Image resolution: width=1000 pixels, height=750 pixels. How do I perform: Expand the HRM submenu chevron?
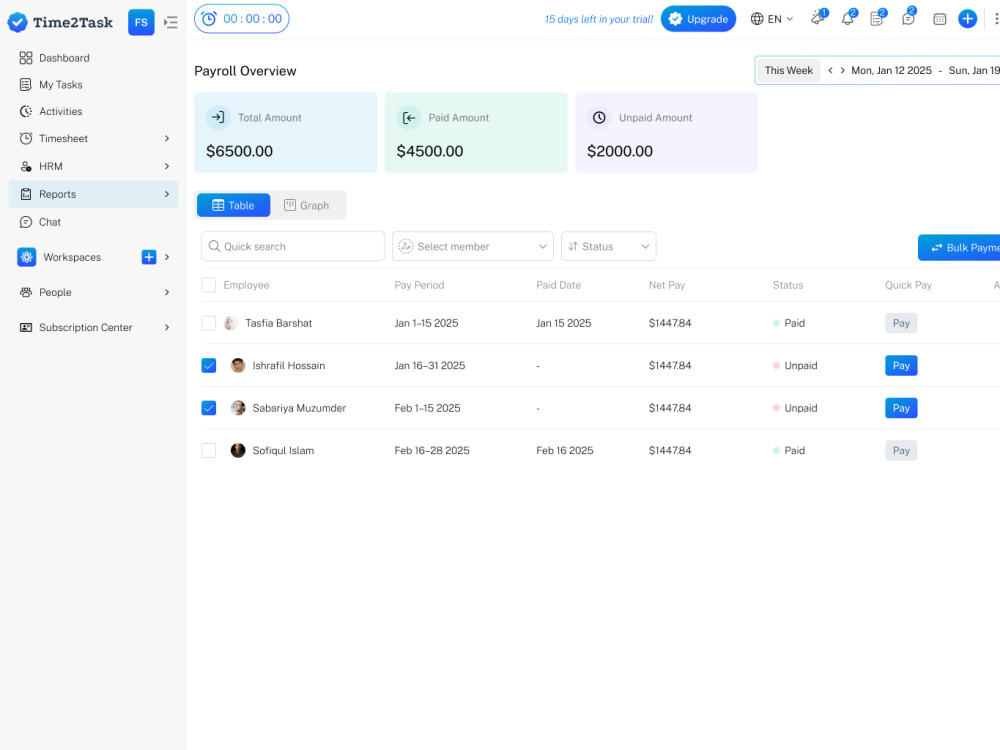[167, 166]
